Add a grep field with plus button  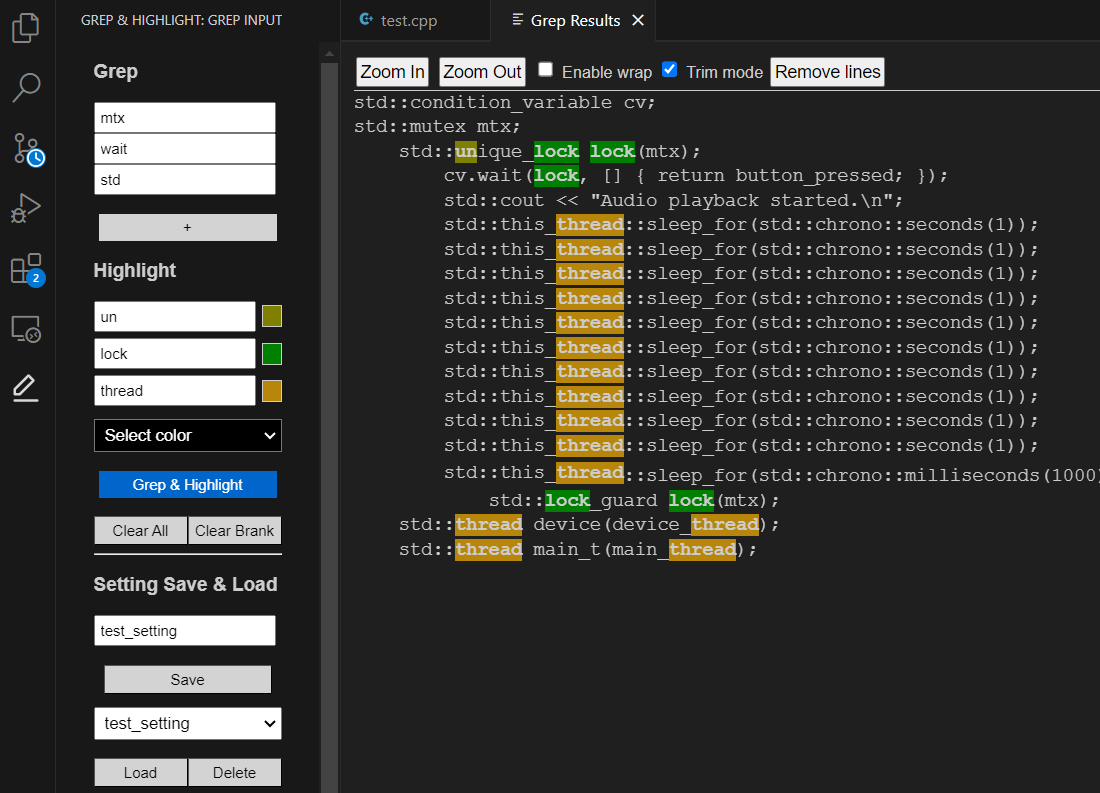[187, 227]
